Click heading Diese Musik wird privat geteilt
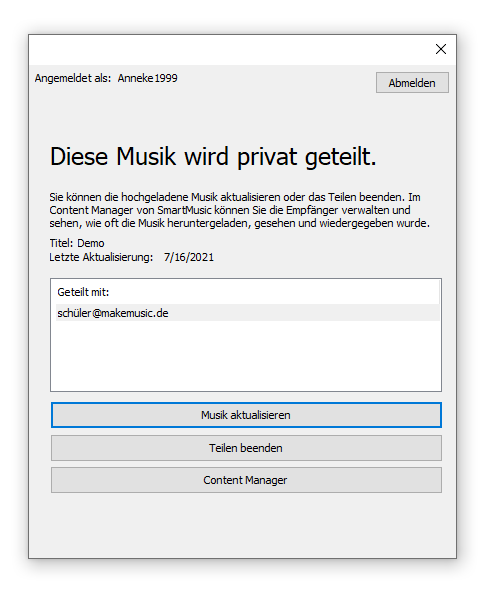 pos(213,156)
